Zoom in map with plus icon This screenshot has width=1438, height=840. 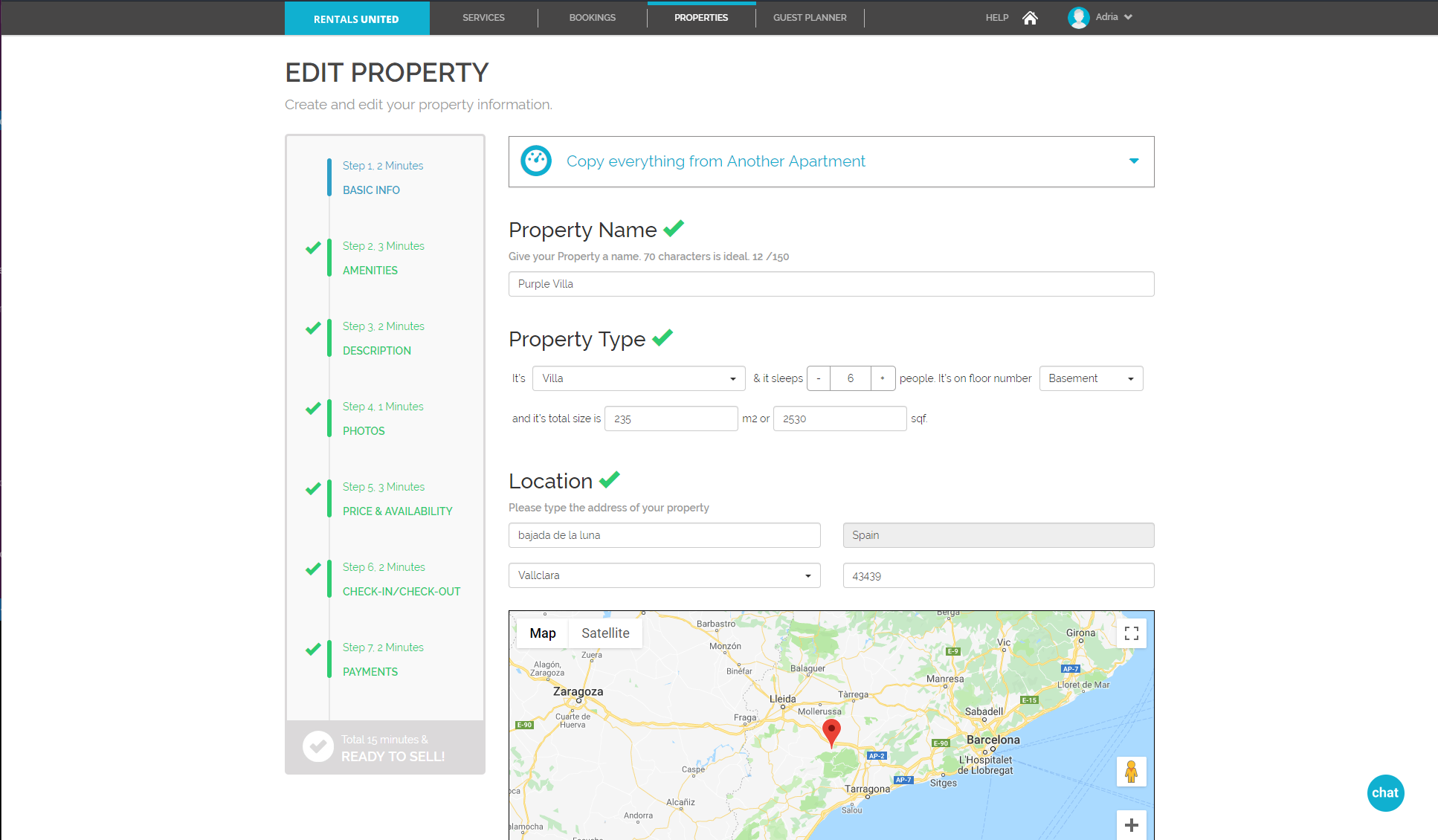1131,825
